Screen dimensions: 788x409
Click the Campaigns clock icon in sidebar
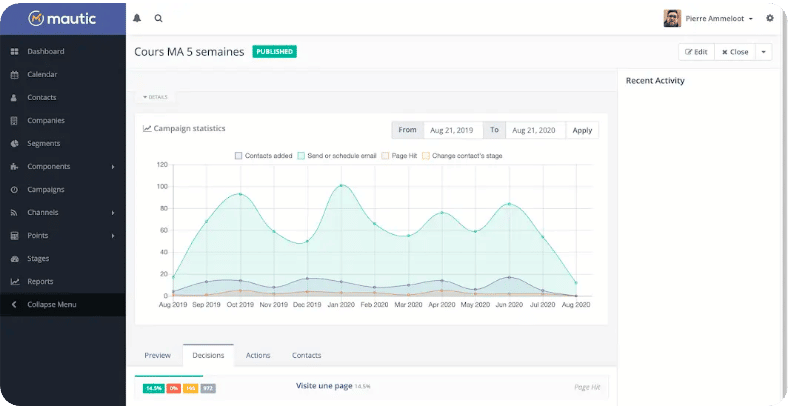(14, 189)
